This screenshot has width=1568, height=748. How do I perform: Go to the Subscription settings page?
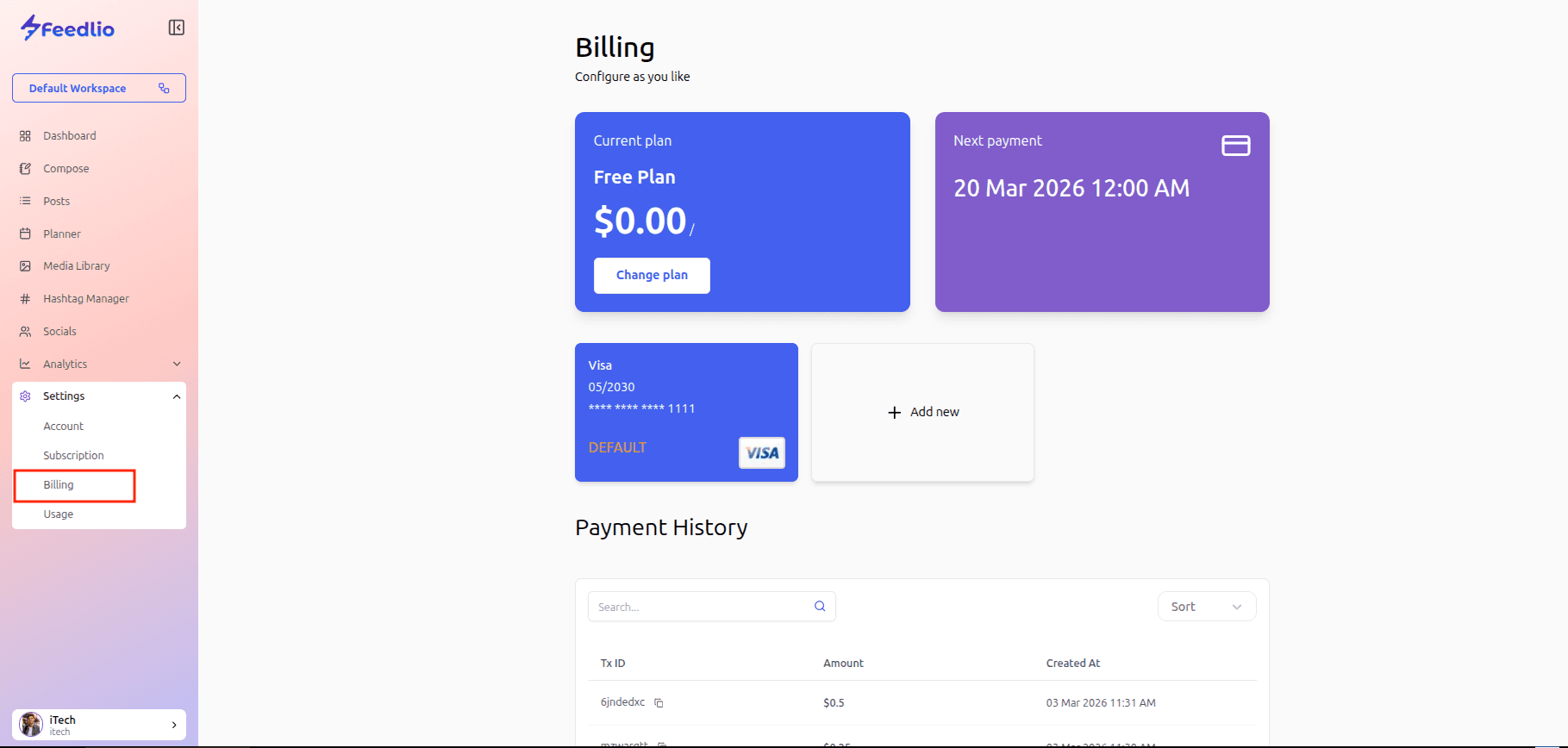(73, 456)
